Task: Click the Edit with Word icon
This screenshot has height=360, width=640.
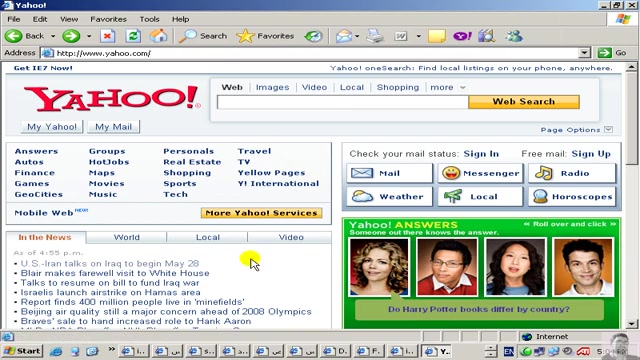Action: pos(401,36)
